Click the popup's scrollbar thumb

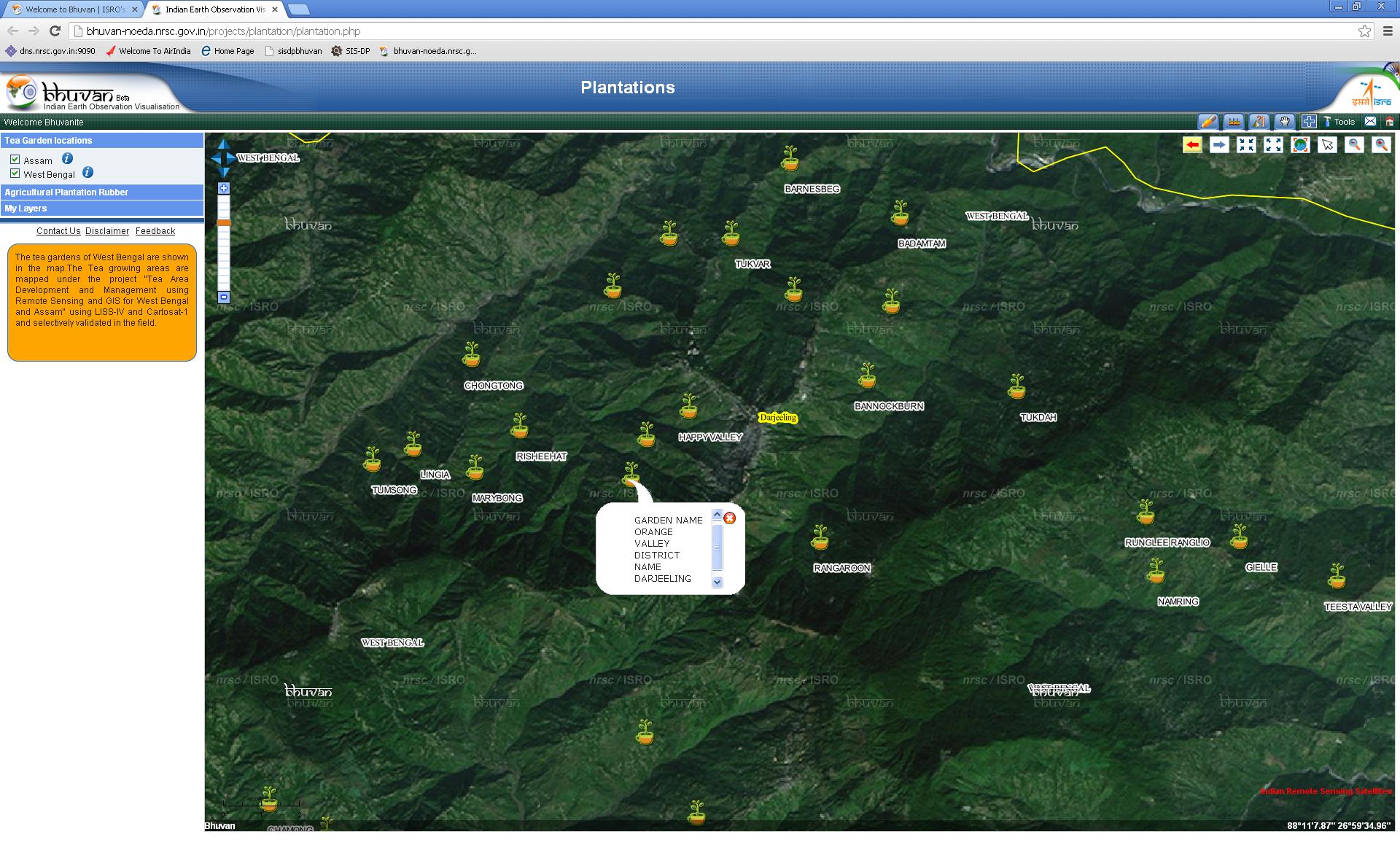tap(717, 548)
